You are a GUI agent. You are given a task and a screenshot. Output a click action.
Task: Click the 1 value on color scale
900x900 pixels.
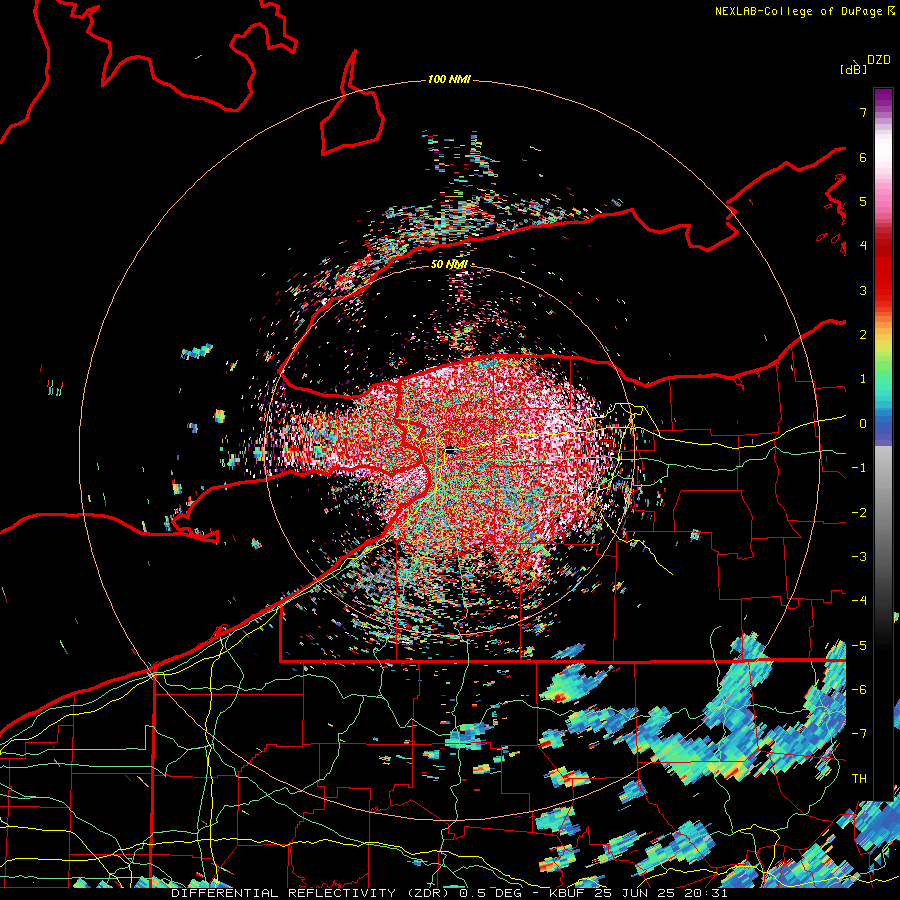coord(863,379)
